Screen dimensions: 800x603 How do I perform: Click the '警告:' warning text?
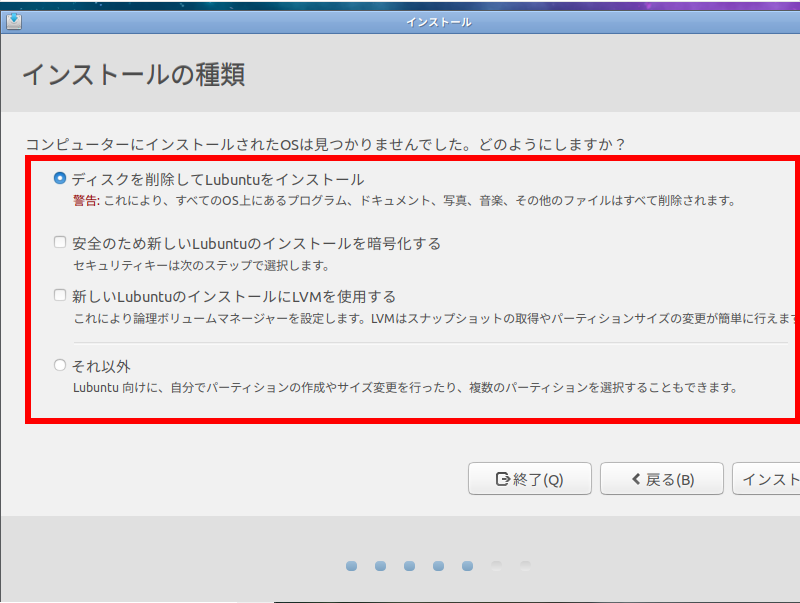tap(86, 200)
